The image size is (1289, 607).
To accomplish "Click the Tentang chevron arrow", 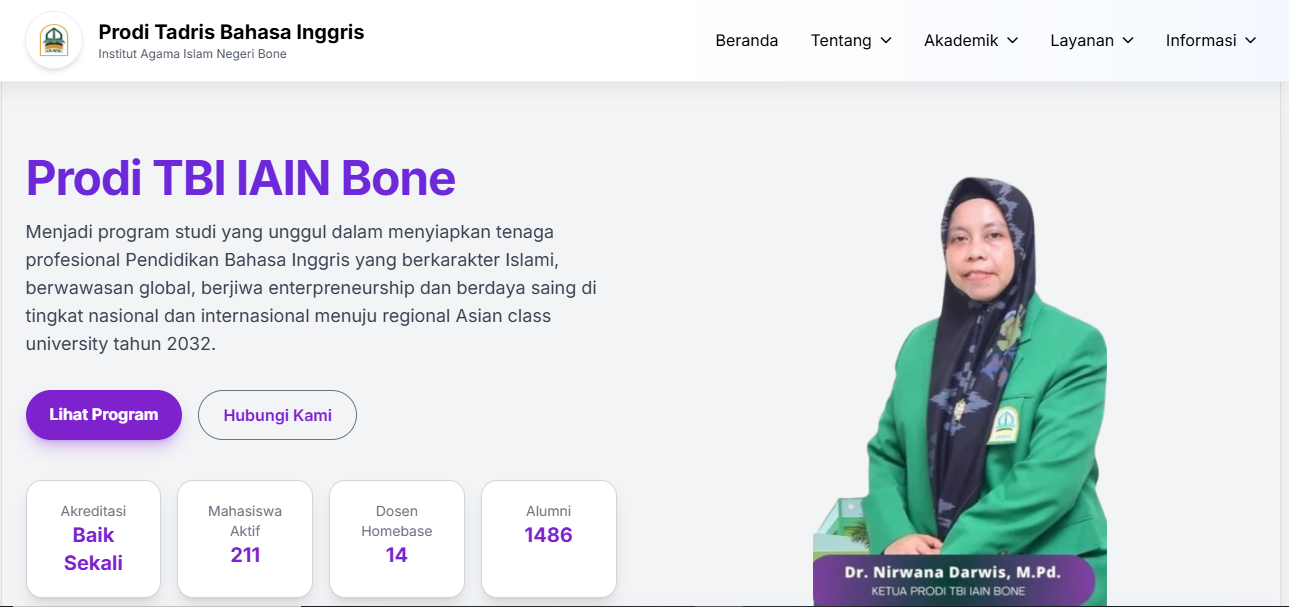I will pos(886,41).
